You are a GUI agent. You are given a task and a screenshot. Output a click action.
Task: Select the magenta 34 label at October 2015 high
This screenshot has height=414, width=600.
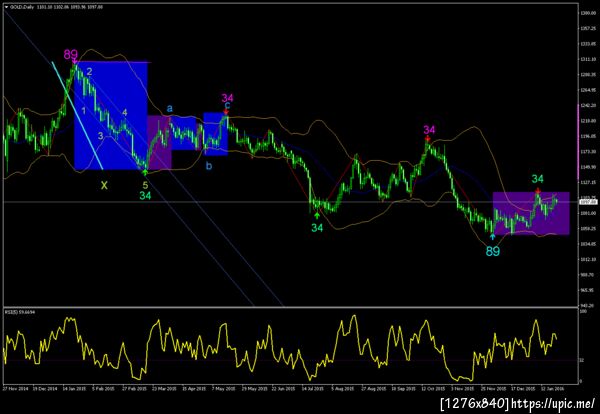tap(429, 130)
